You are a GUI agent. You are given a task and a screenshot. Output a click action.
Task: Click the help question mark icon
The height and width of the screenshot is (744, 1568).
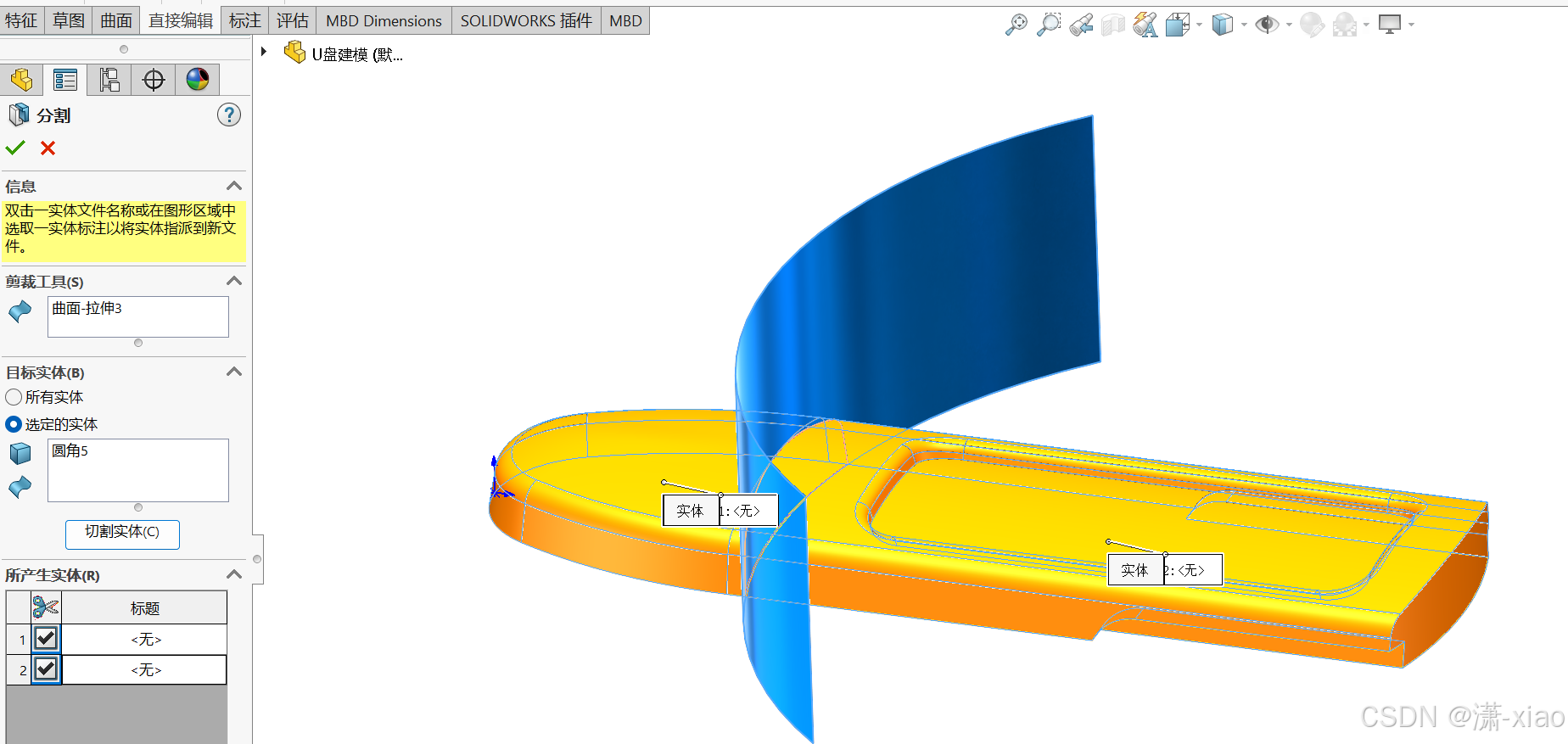[229, 115]
